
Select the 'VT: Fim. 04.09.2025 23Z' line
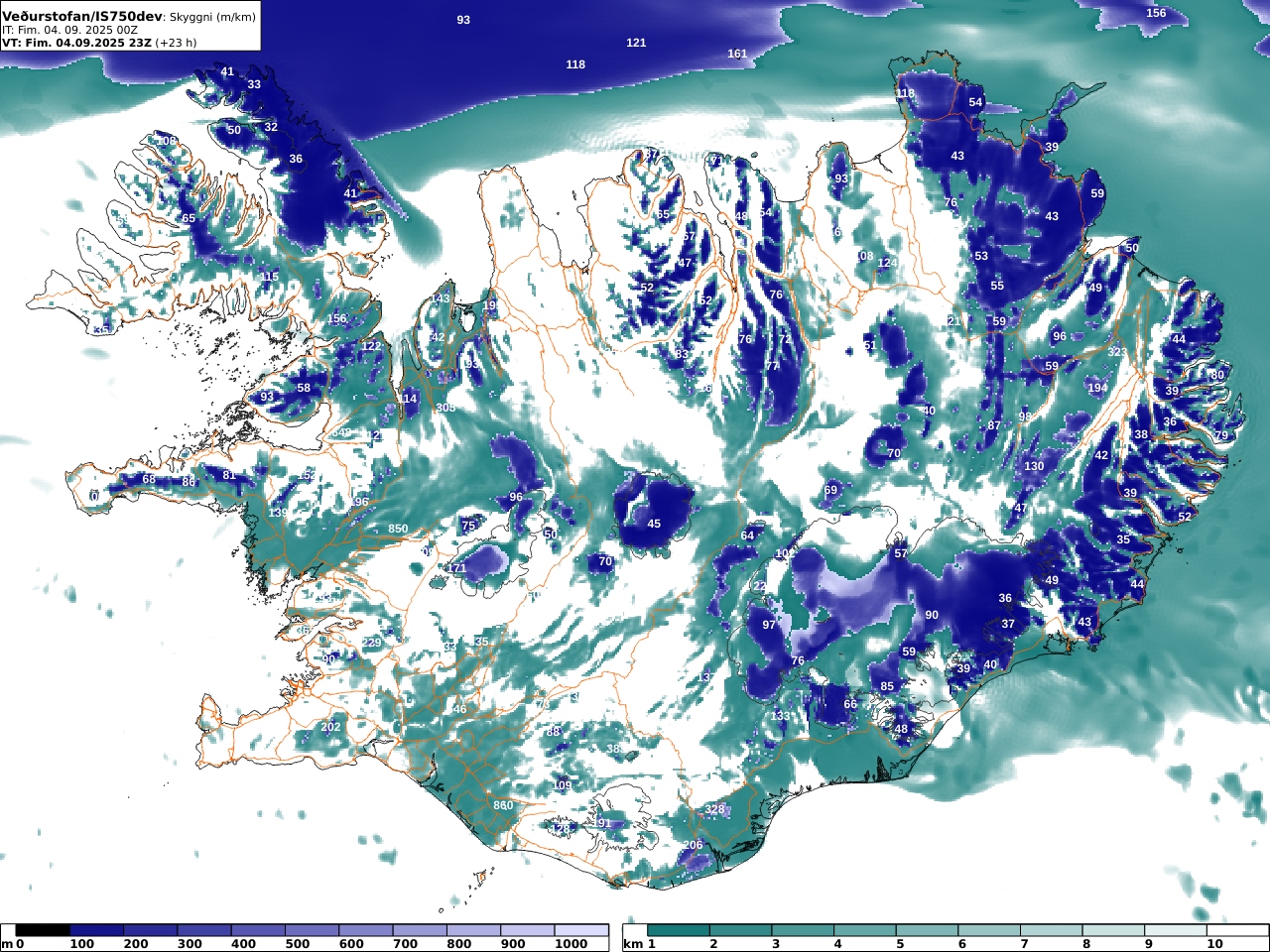pyautogui.click(x=76, y=43)
